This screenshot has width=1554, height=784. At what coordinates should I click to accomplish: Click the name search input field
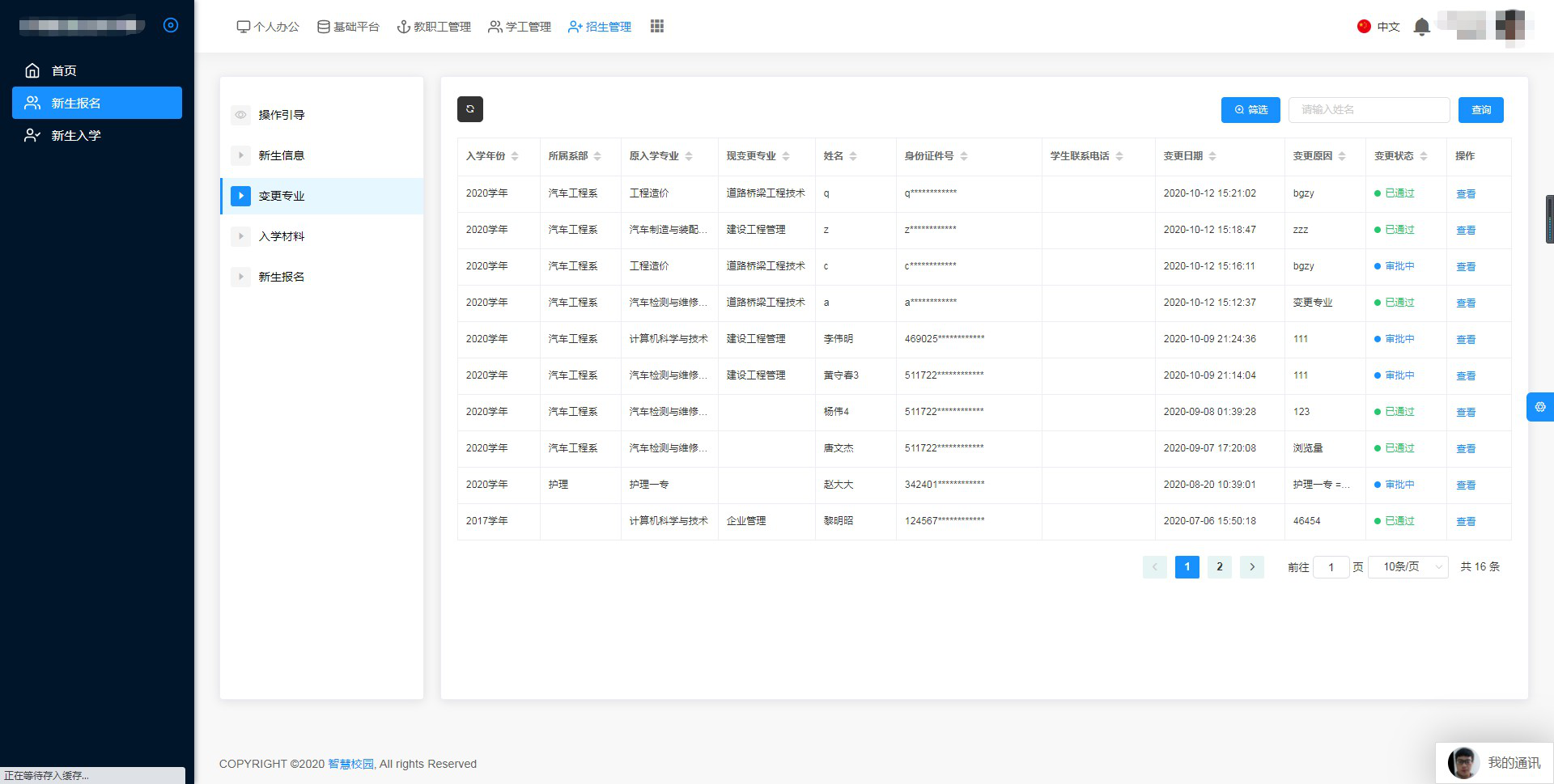pyautogui.click(x=1368, y=110)
